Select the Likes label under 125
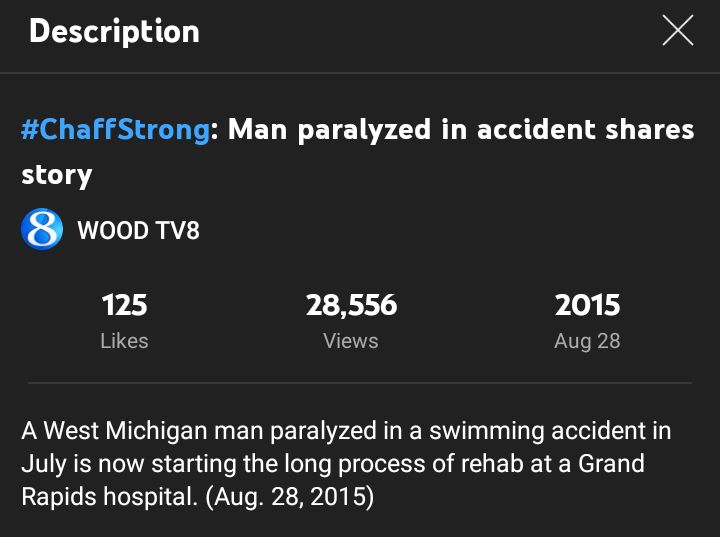Image resolution: width=720 pixels, height=537 pixels. 124,341
